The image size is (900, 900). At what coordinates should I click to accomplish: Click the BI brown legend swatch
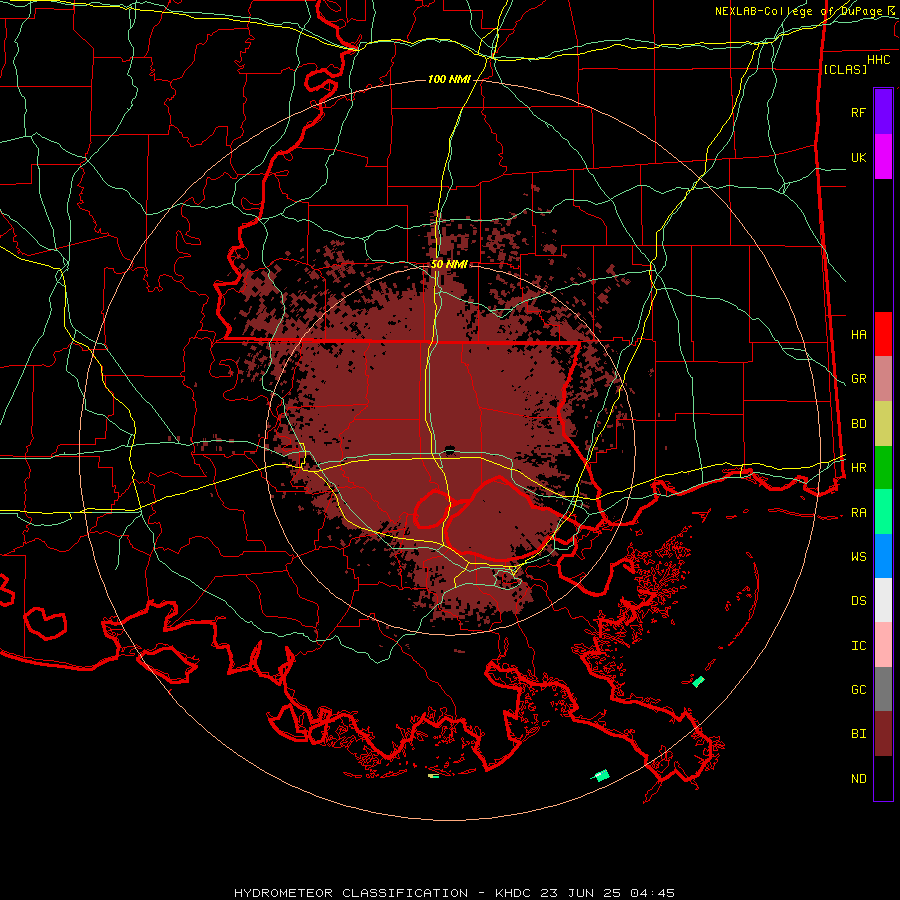883,734
